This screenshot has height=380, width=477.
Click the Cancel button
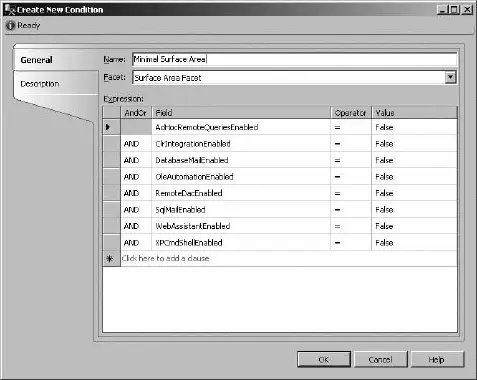380,359
